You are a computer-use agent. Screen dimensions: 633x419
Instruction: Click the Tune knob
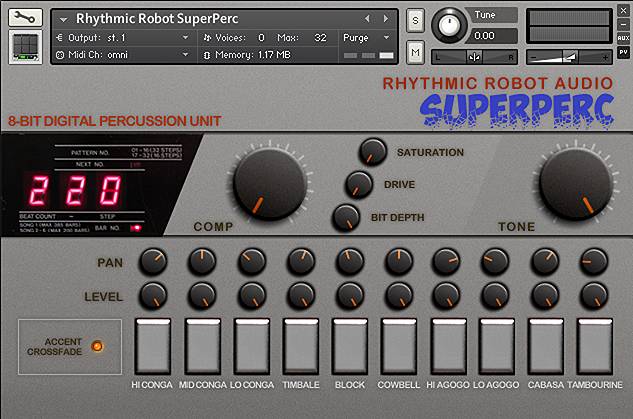point(449,25)
